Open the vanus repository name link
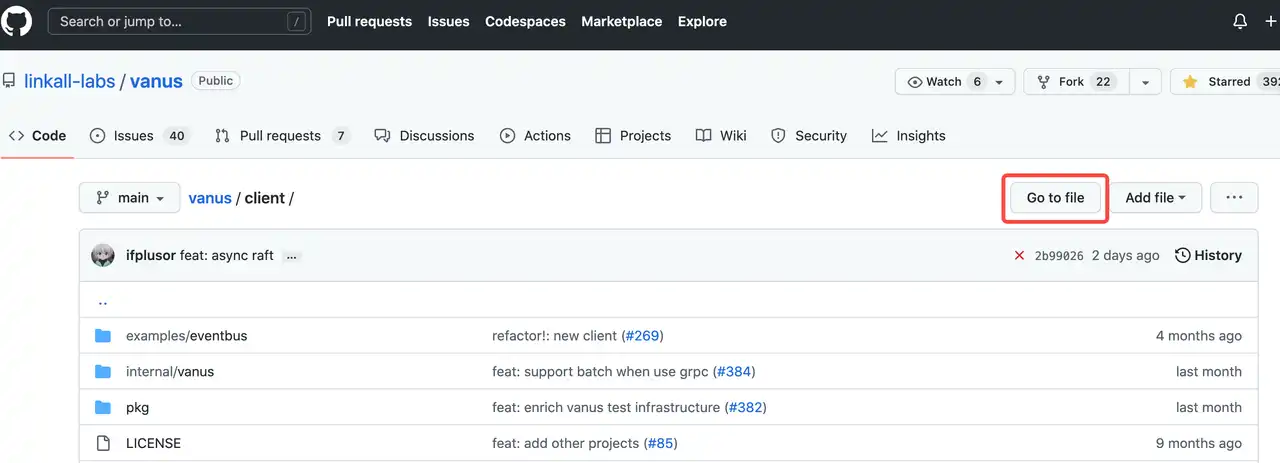The width and height of the screenshot is (1280, 463). 156,81
